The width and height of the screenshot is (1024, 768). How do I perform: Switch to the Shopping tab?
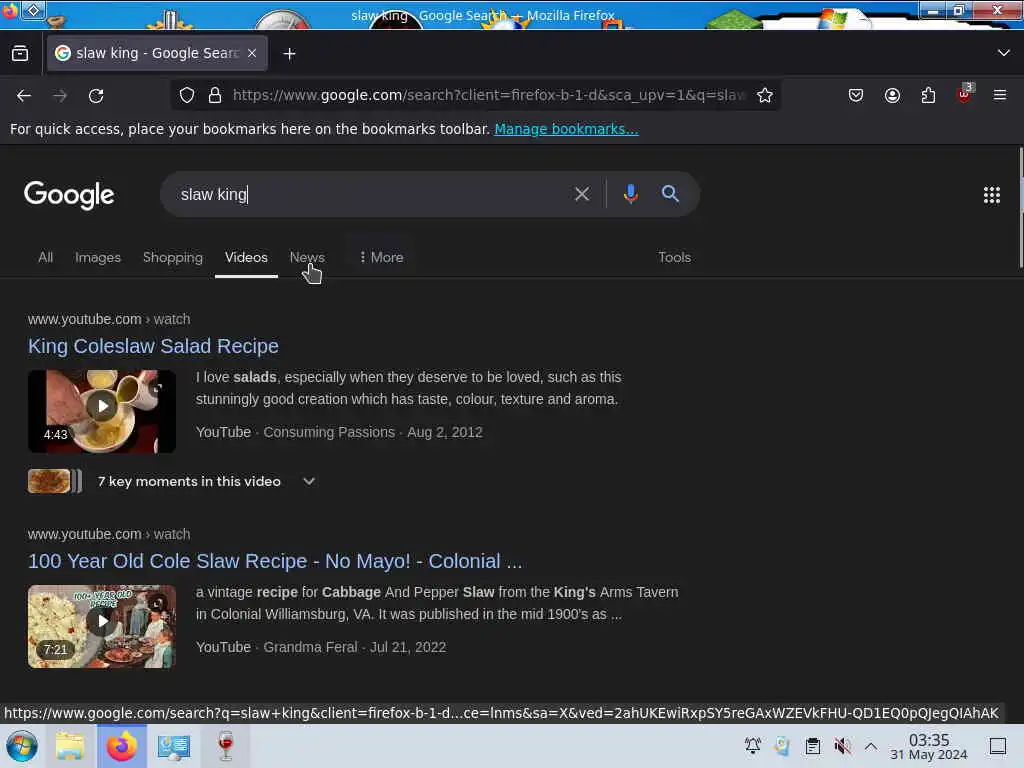[x=172, y=257]
